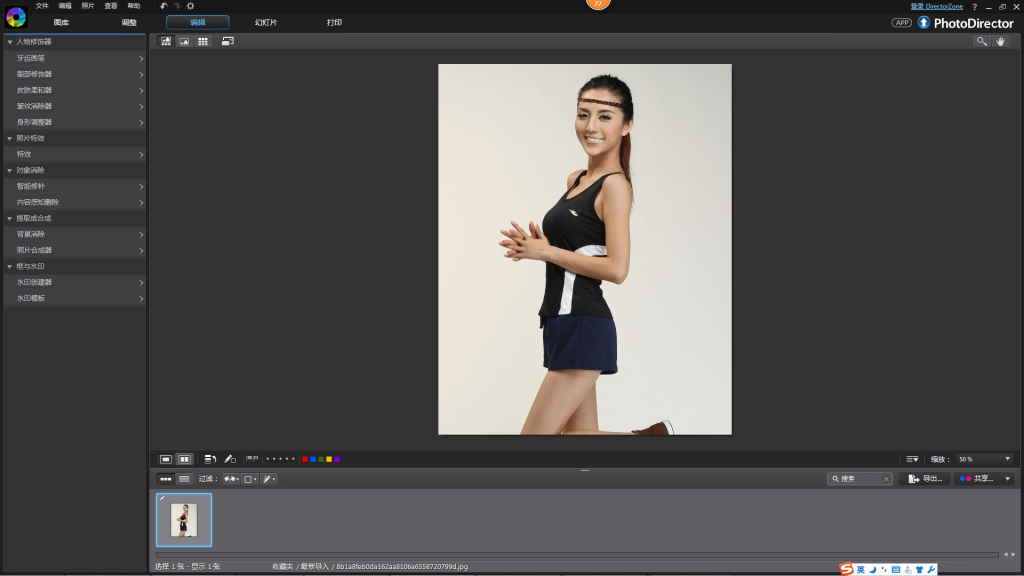Click the rotate photo icon
This screenshot has width=1024, height=576.
click(210, 459)
